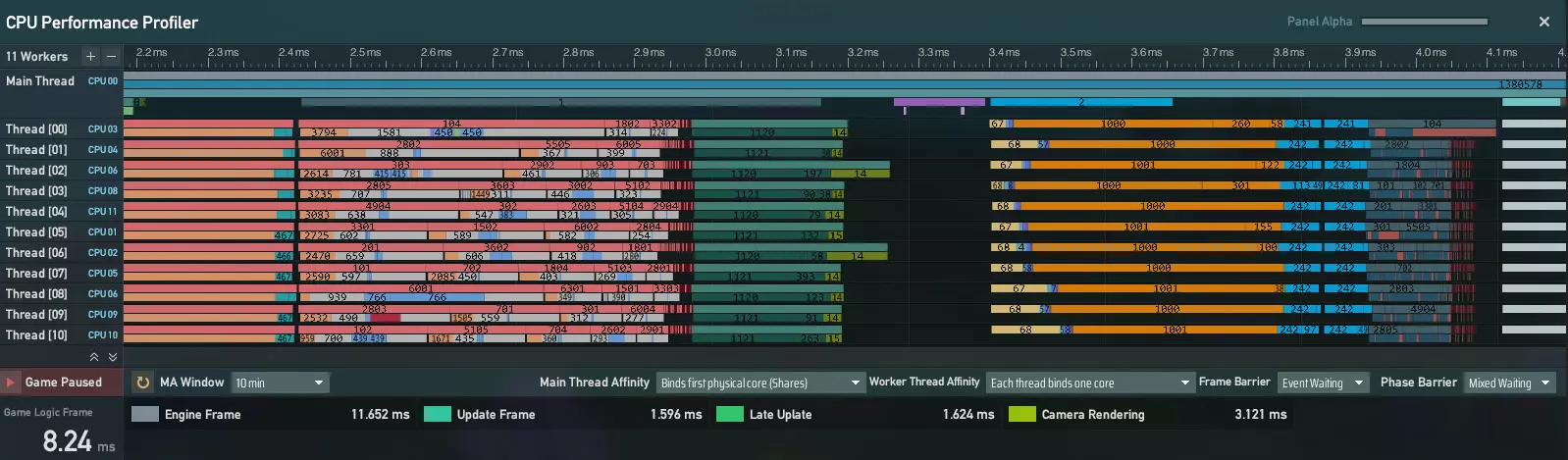This screenshot has height=460, width=1568.
Task: Click the CPU 11 label on Thread [04]
Action: click(x=103, y=211)
